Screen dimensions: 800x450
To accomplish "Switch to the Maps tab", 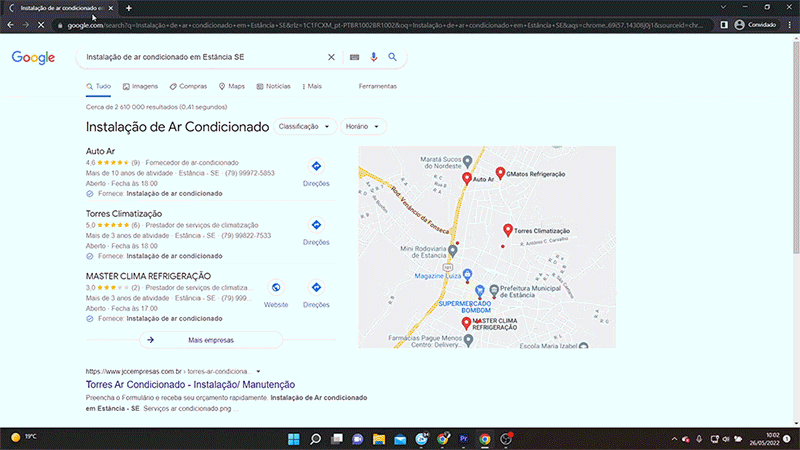I will tap(232, 86).
